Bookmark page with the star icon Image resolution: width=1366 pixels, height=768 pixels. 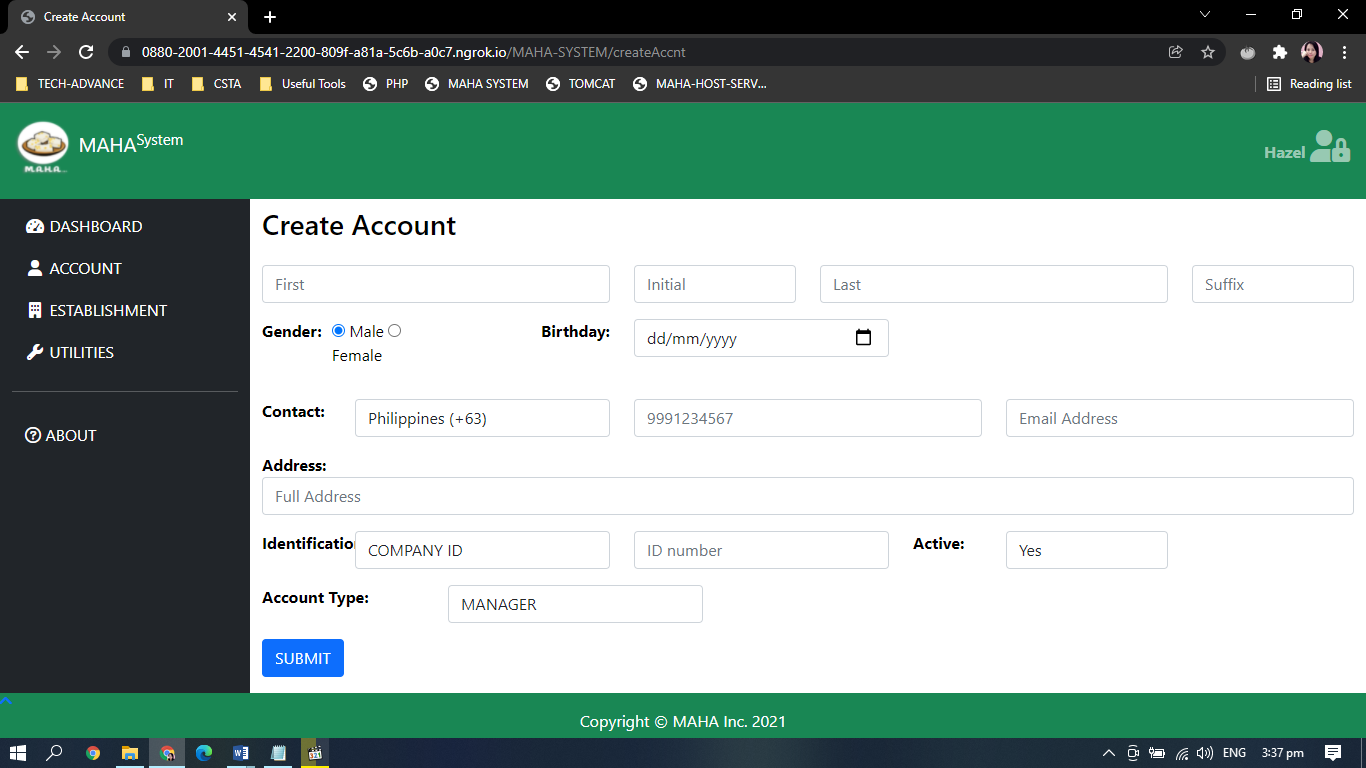(1208, 52)
